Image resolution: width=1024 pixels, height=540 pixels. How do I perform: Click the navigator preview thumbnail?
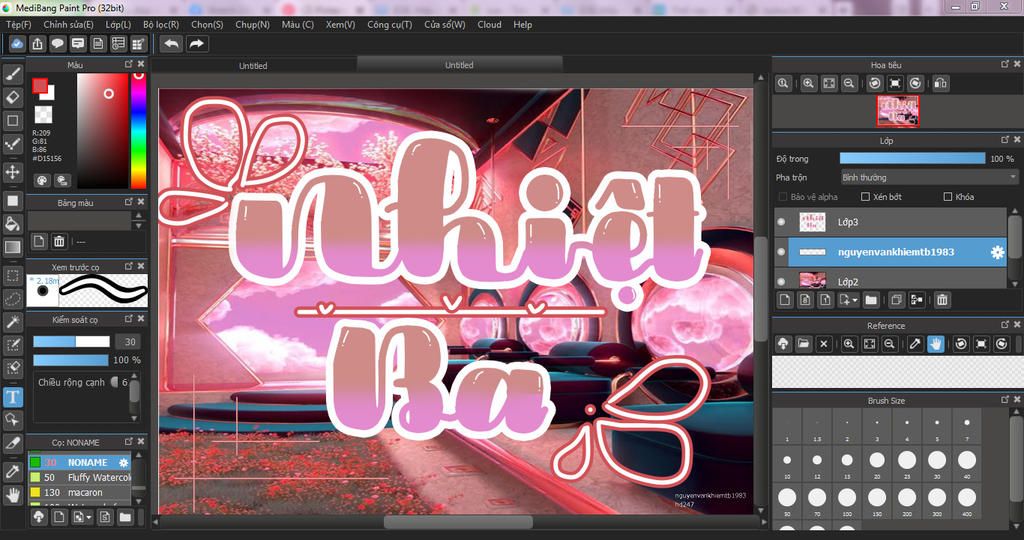tap(897, 111)
